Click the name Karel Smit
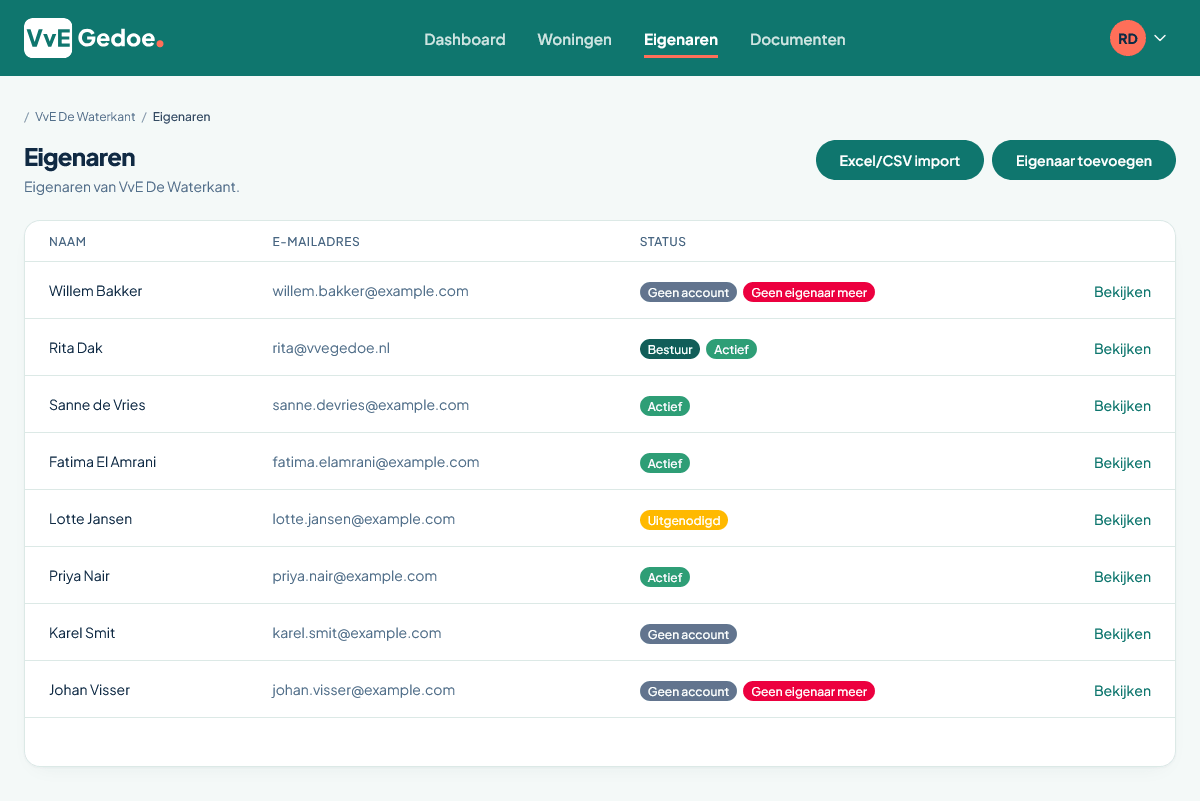Image resolution: width=1200 pixels, height=801 pixels. click(82, 633)
